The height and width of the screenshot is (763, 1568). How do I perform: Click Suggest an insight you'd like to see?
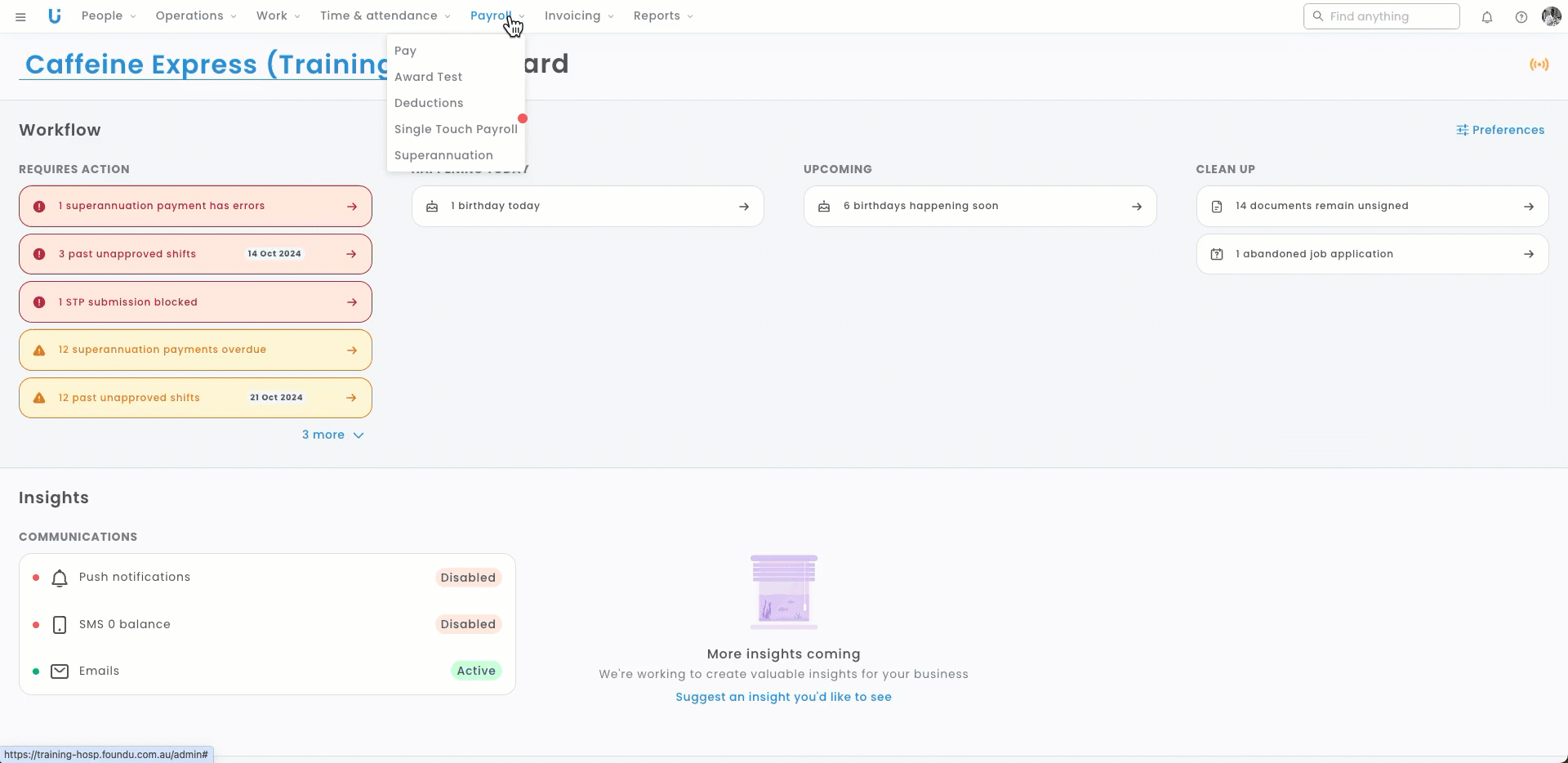(783, 697)
